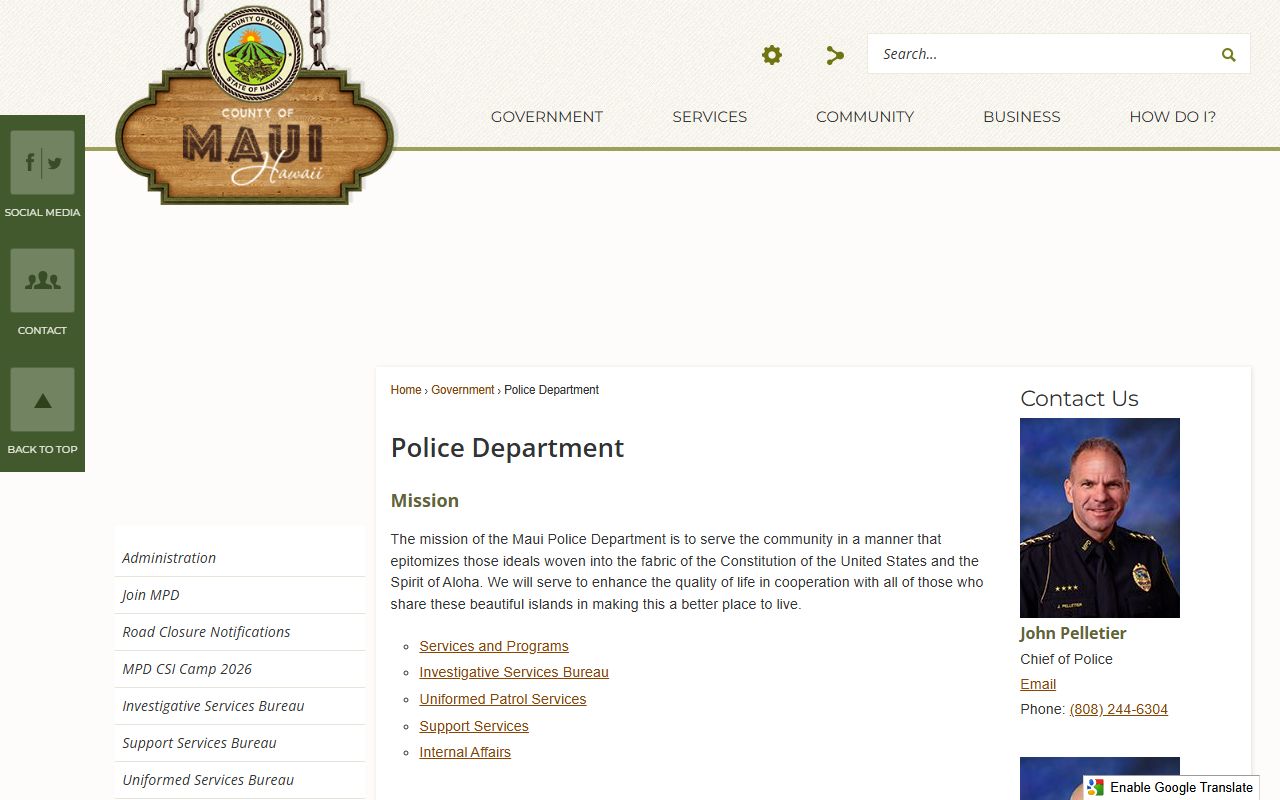Open Investigative Services Bureau side item
The width and height of the screenshot is (1280, 800).
(240, 706)
